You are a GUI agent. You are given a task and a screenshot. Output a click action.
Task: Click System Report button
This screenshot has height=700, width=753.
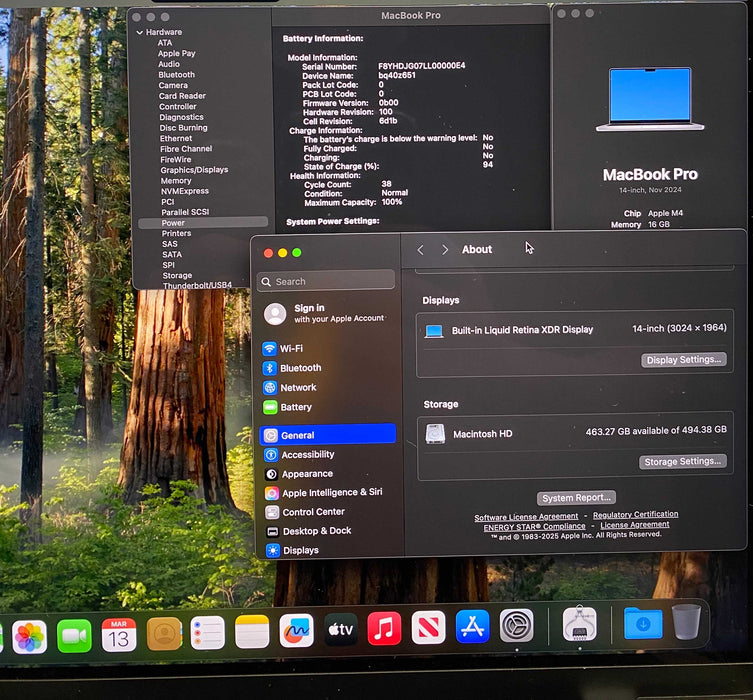[576, 498]
